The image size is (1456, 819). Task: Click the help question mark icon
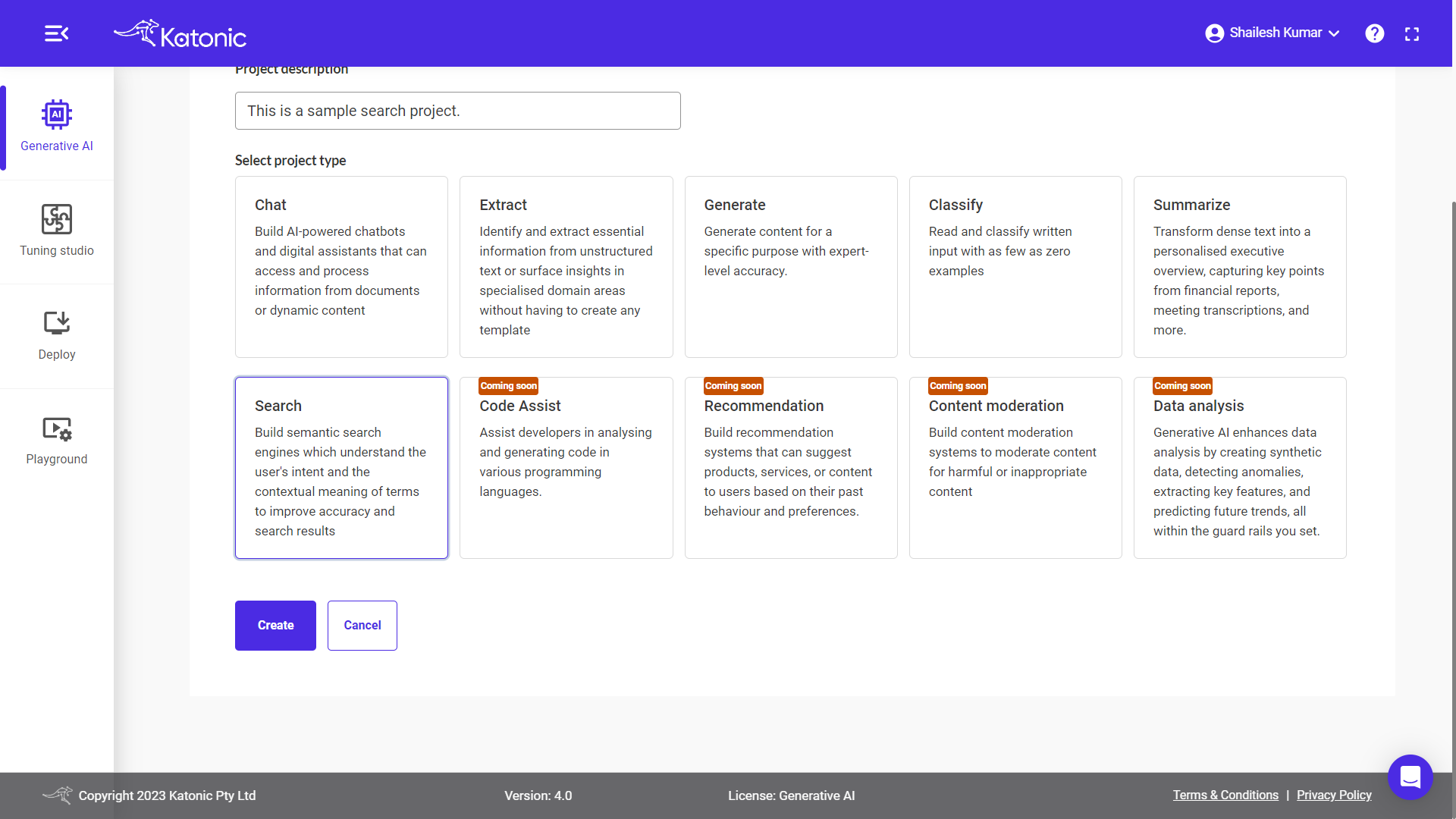pos(1374,33)
